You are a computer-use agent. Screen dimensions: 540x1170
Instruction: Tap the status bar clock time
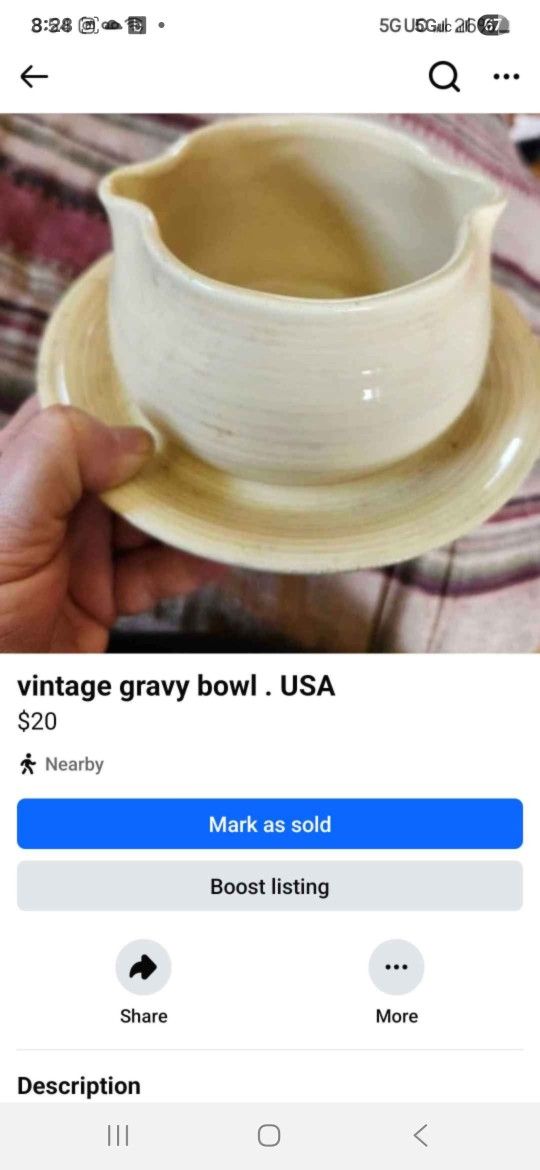[51, 25]
